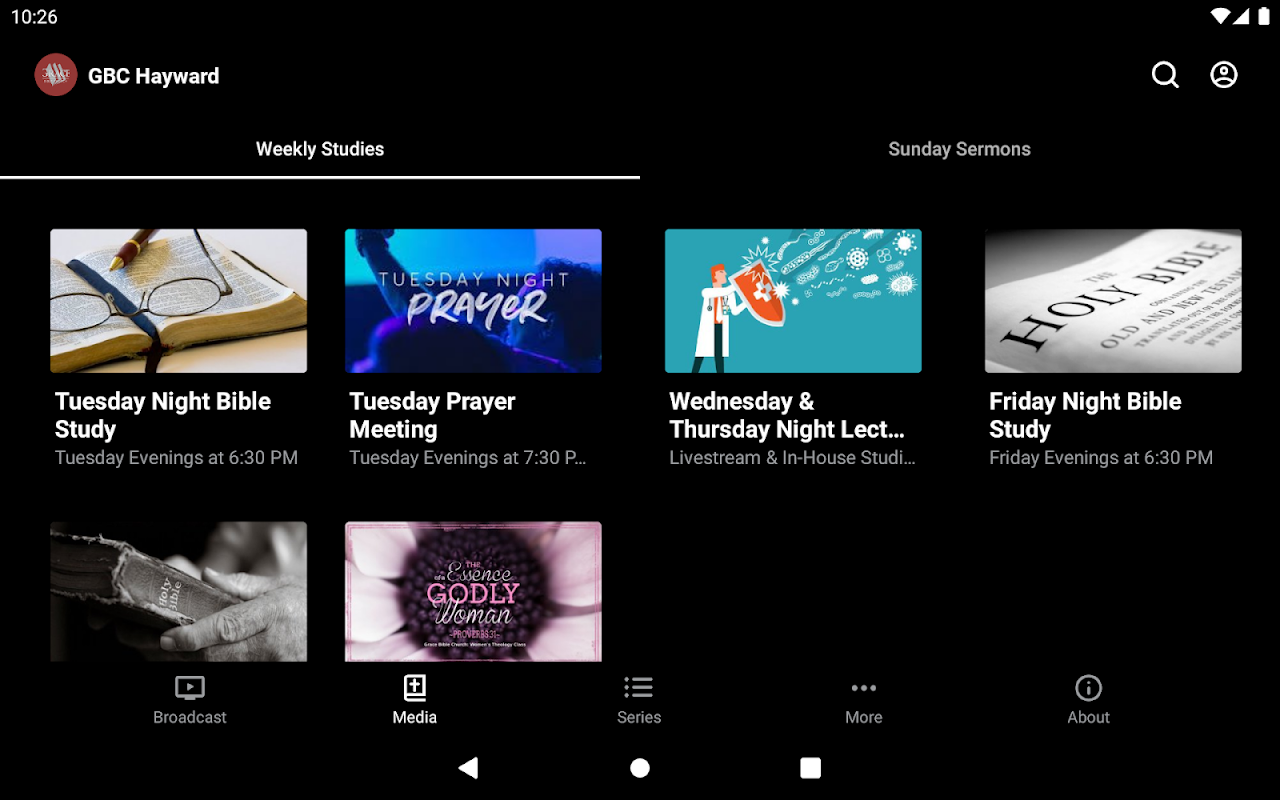This screenshot has height=800, width=1280.
Task: Tap the Friday Night Bible Study title
Action: tap(1085, 415)
